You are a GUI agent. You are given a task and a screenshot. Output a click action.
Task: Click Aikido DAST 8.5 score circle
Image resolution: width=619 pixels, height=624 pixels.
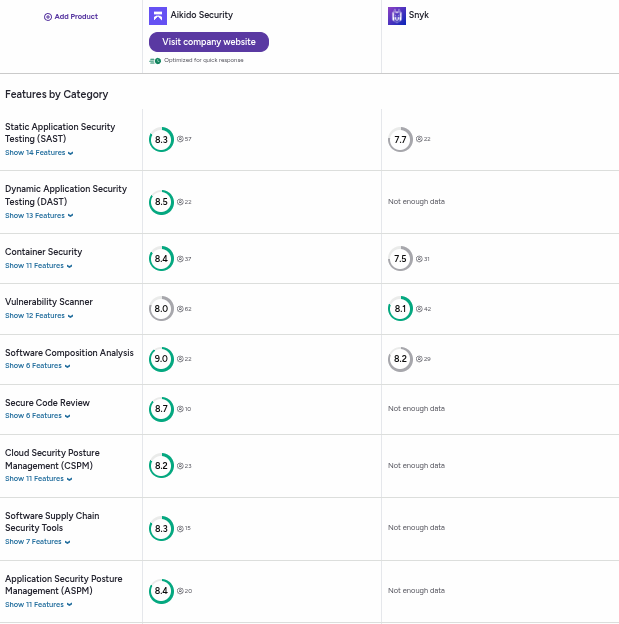point(161,202)
